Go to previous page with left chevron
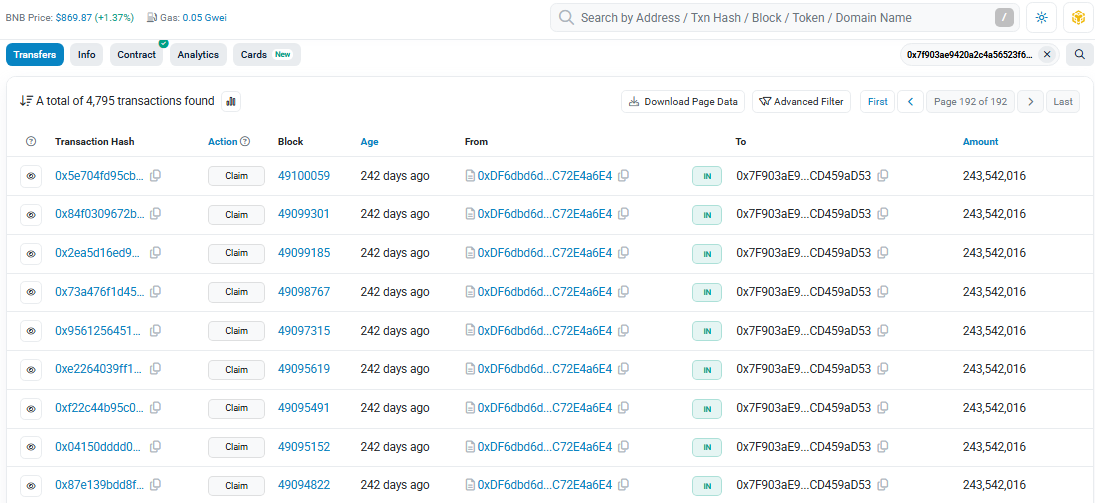Viewport: 1095px width, 503px height. tap(910, 101)
